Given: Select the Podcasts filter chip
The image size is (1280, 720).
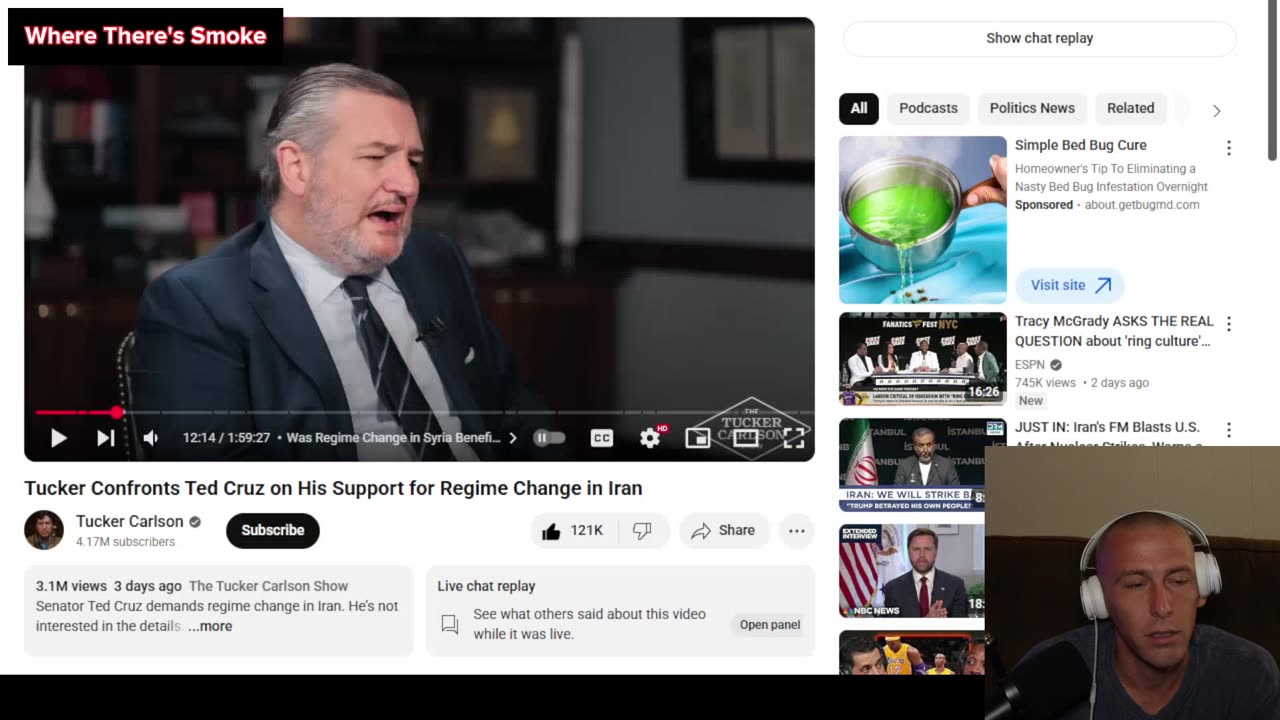Looking at the screenshot, I should click(x=928, y=108).
